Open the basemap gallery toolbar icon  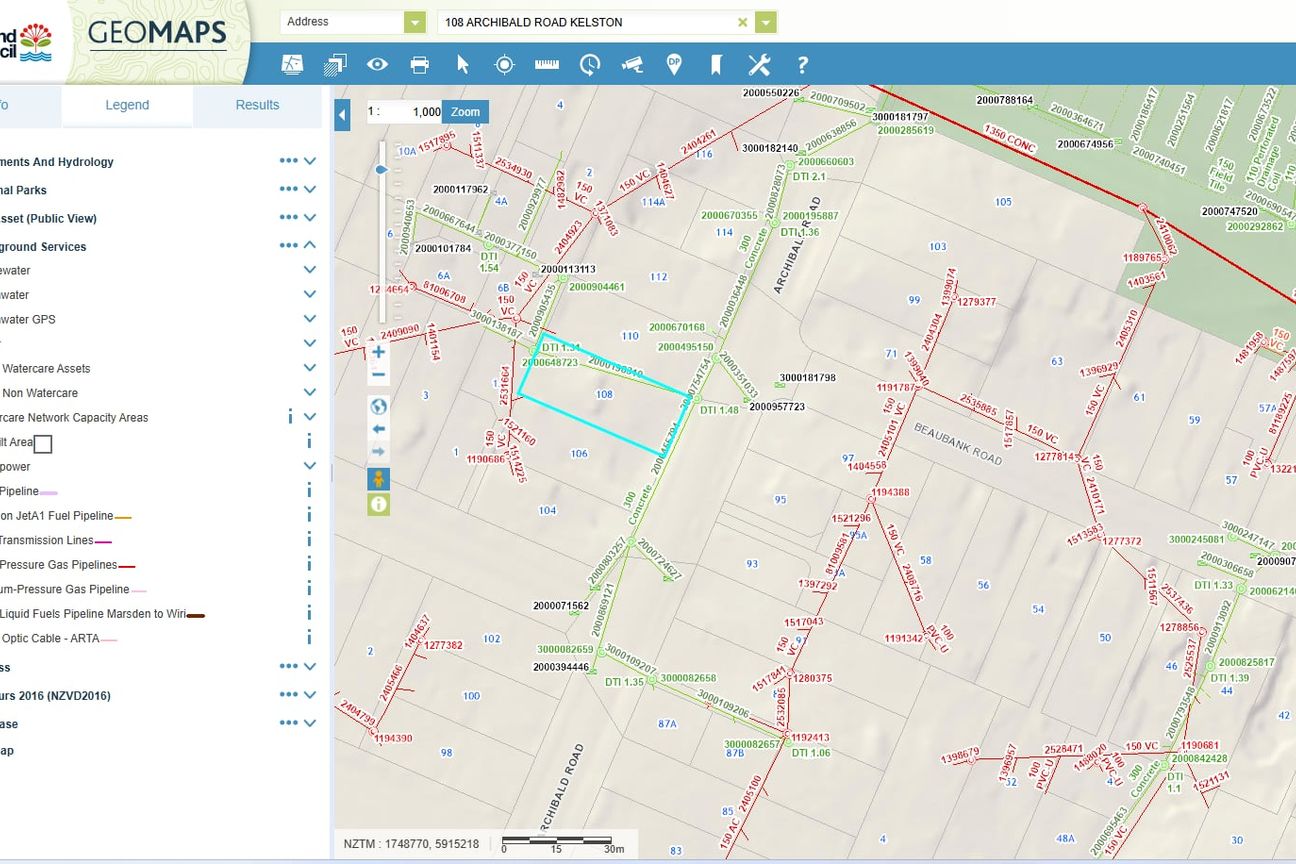292,65
